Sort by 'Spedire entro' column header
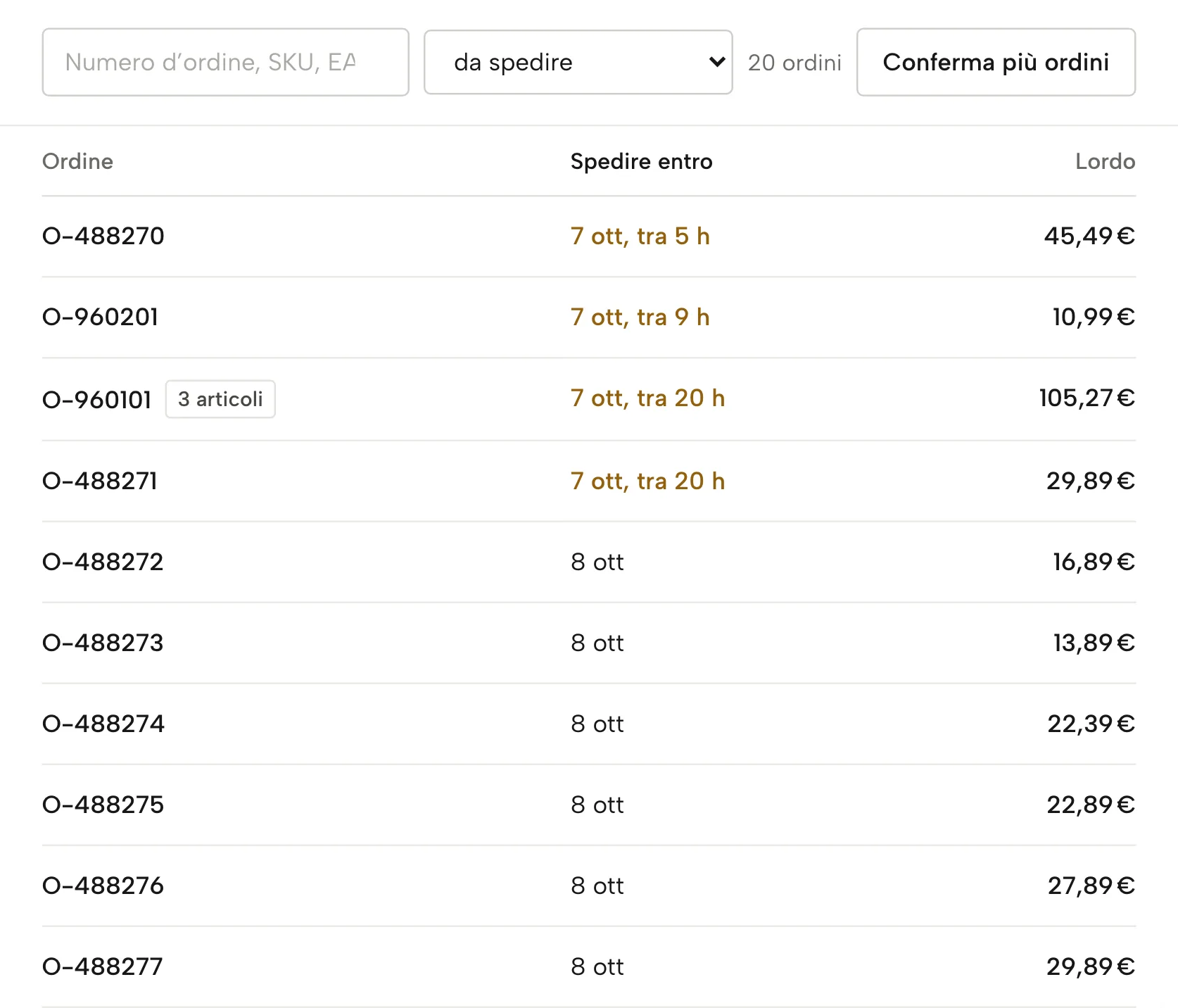The width and height of the screenshot is (1178, 1008). tap(641, 161)
